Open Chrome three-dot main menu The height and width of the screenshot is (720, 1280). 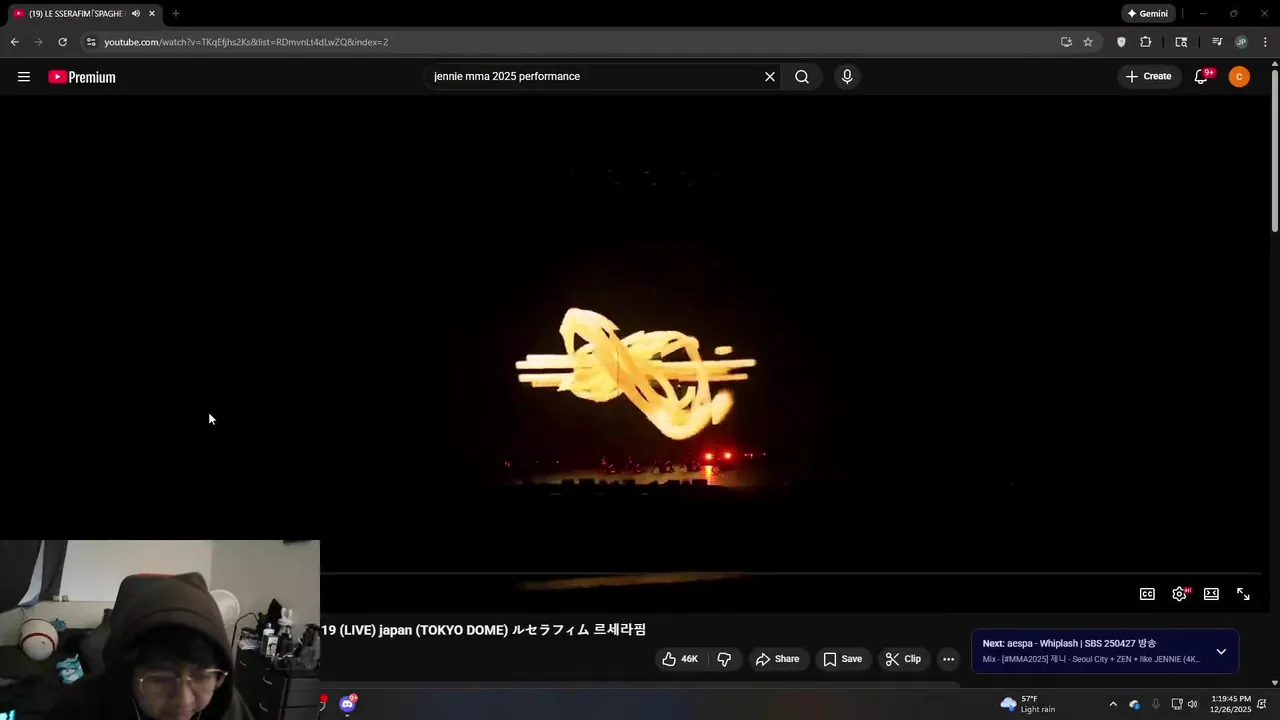(x=1265, y=42)
